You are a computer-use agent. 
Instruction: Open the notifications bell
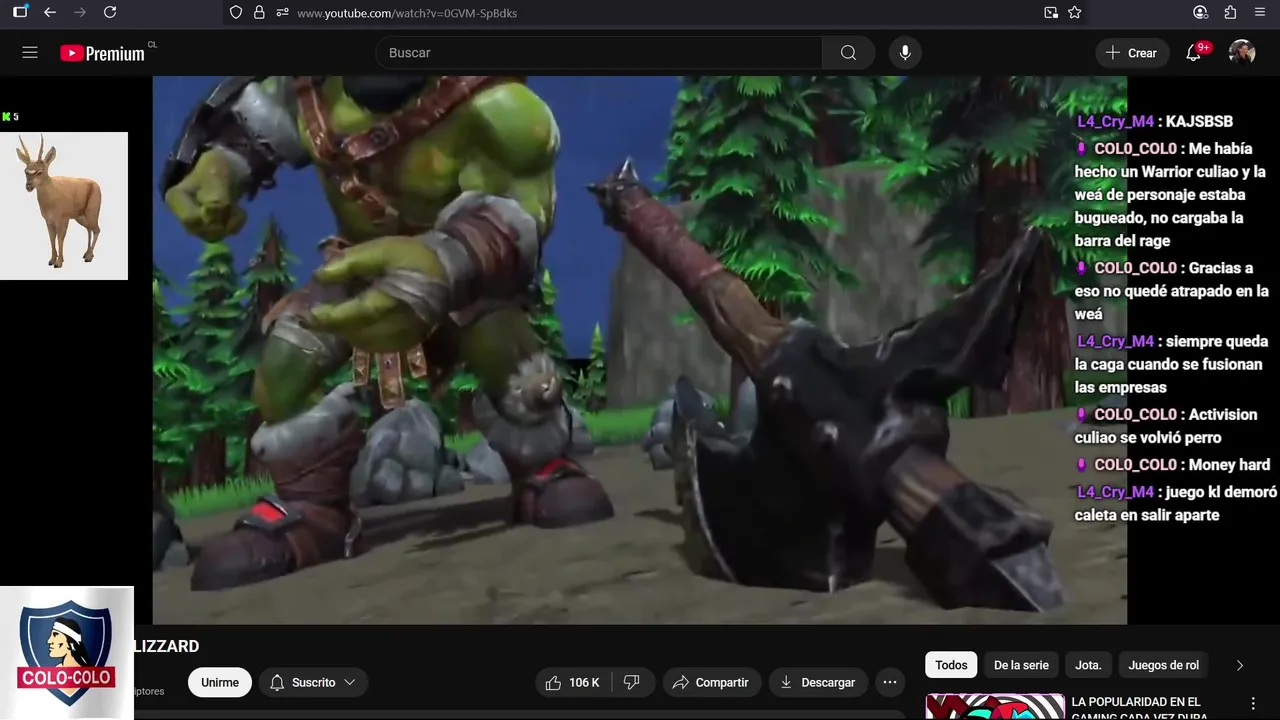click(1193, 53)
